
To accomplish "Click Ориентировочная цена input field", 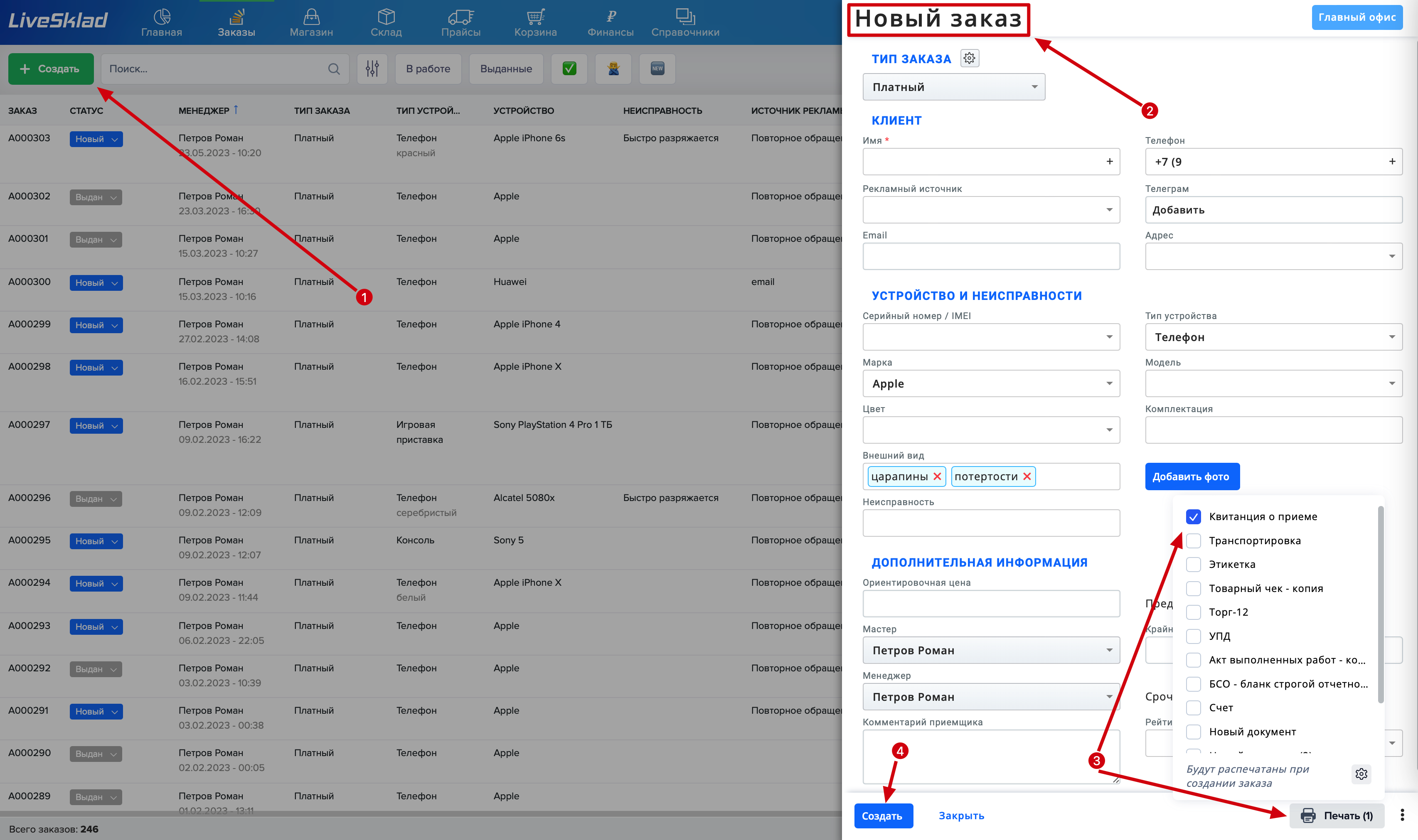I will point(991,604).
